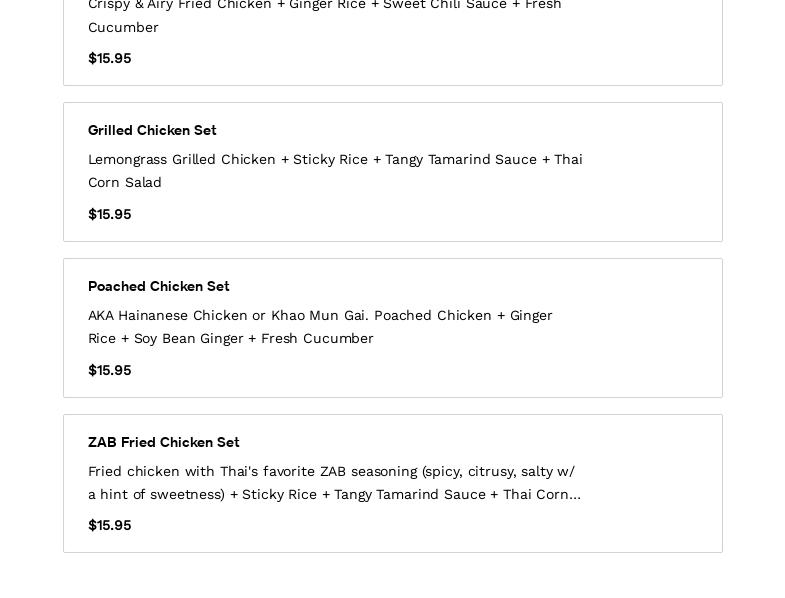Select the price under Crispy Fried Chicken description
The width and height of the screenshot is (785, 598).
[x=110, y=58]
